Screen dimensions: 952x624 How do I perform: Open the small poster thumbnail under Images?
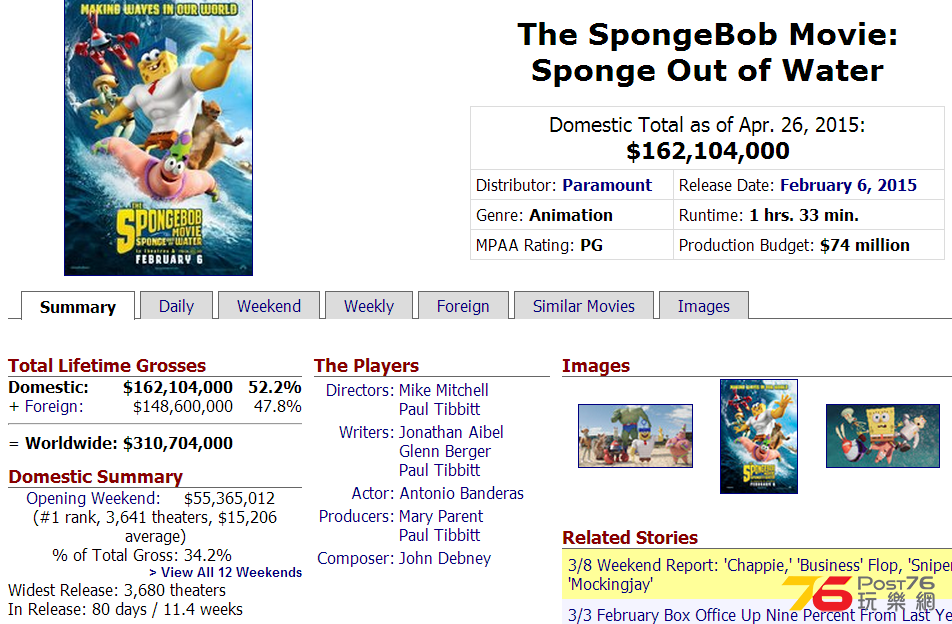[x=758, y=436]
